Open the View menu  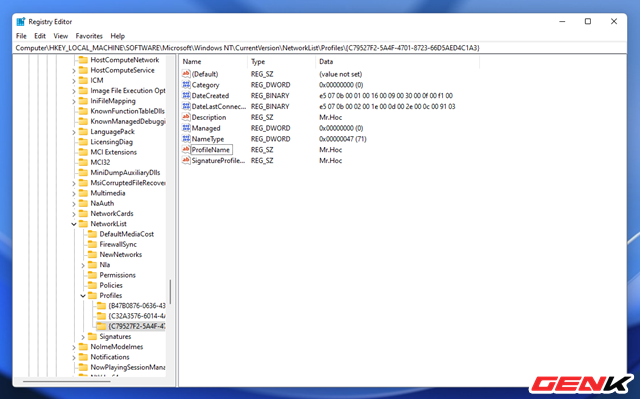tap(60, 36)
